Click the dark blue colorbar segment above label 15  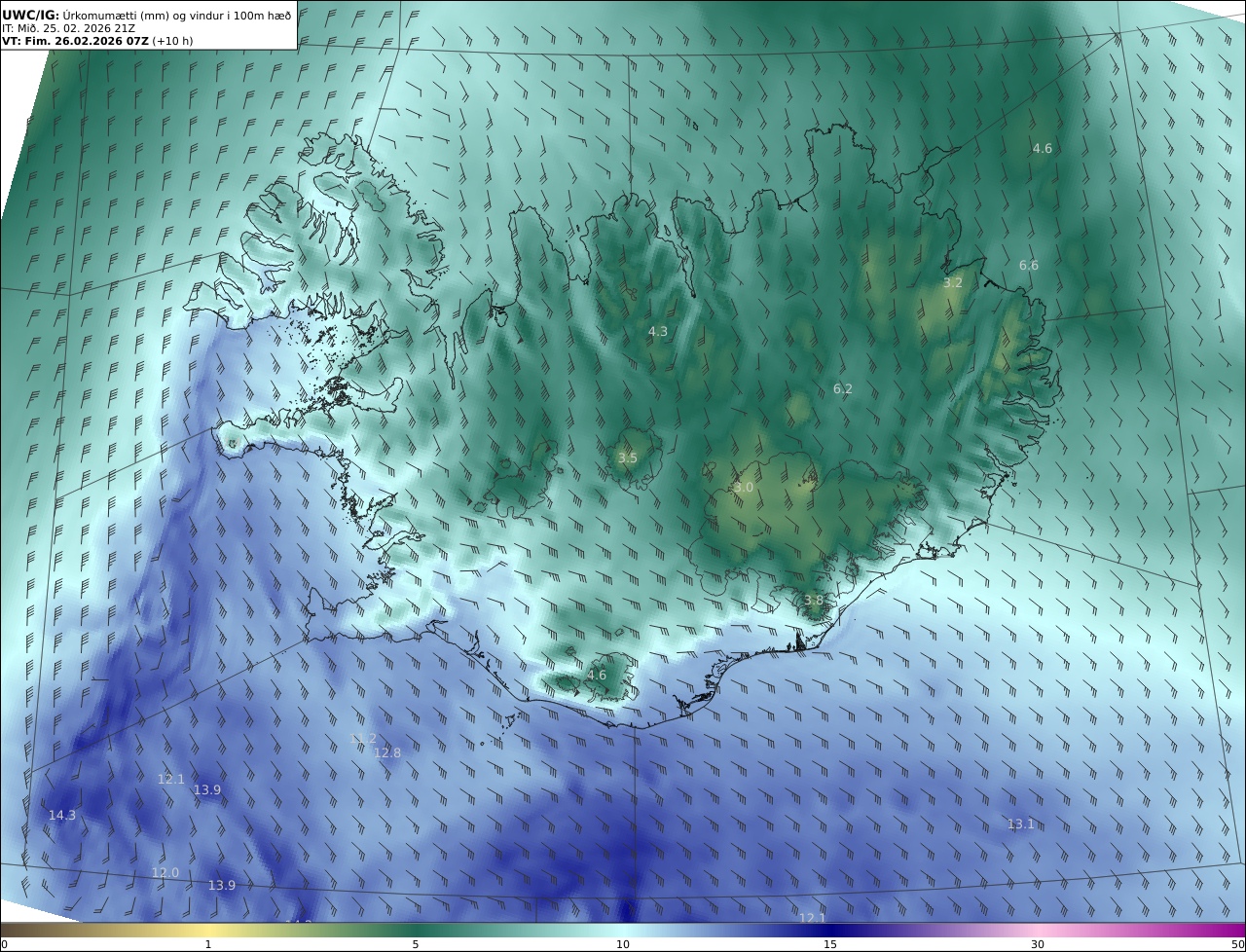(830, 930)
